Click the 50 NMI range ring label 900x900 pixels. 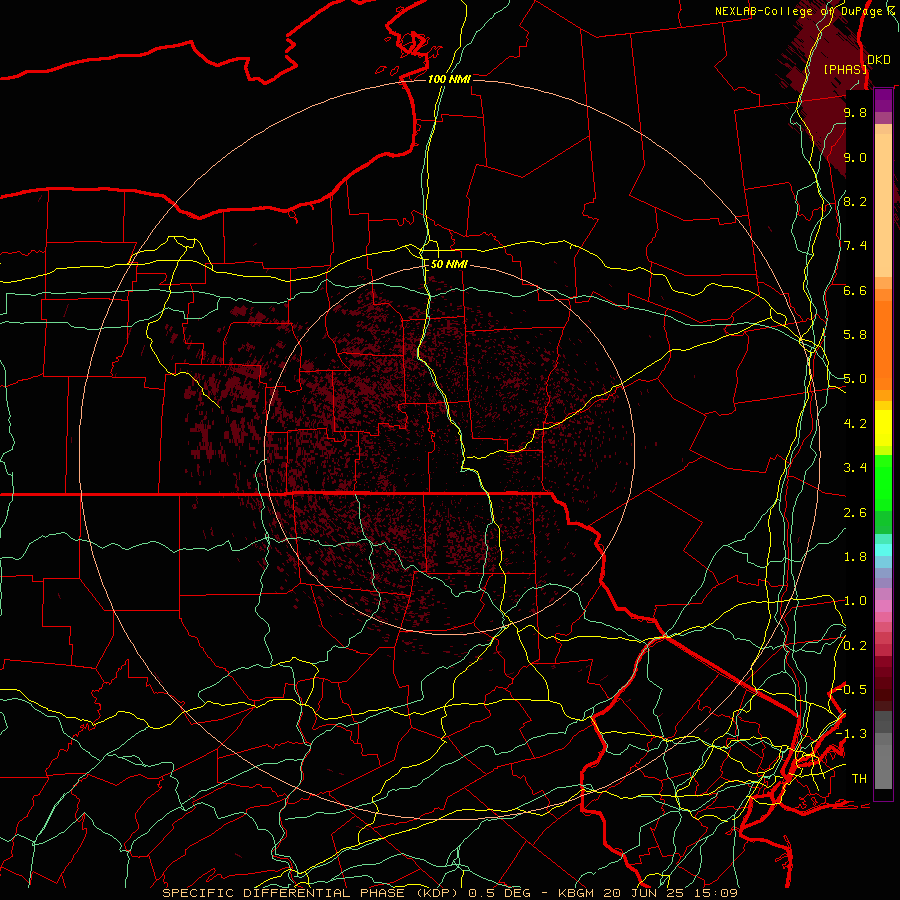449,264
